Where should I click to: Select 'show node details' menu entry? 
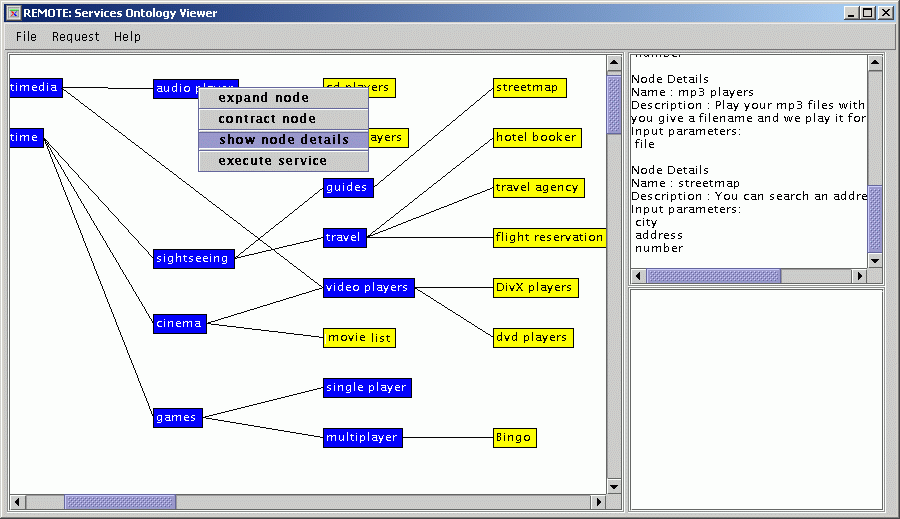click(x=284, y=140)
